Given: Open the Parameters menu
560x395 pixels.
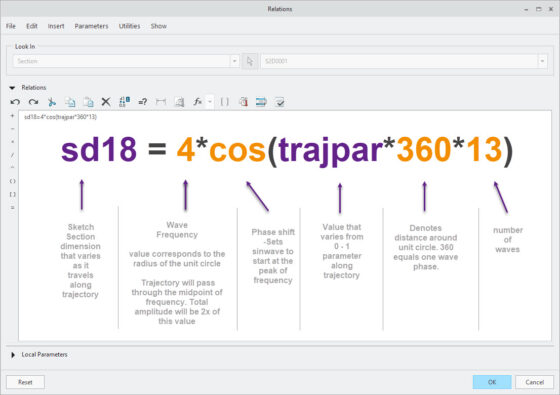Looking at the screenshot, I should click(x=91, y=26).
